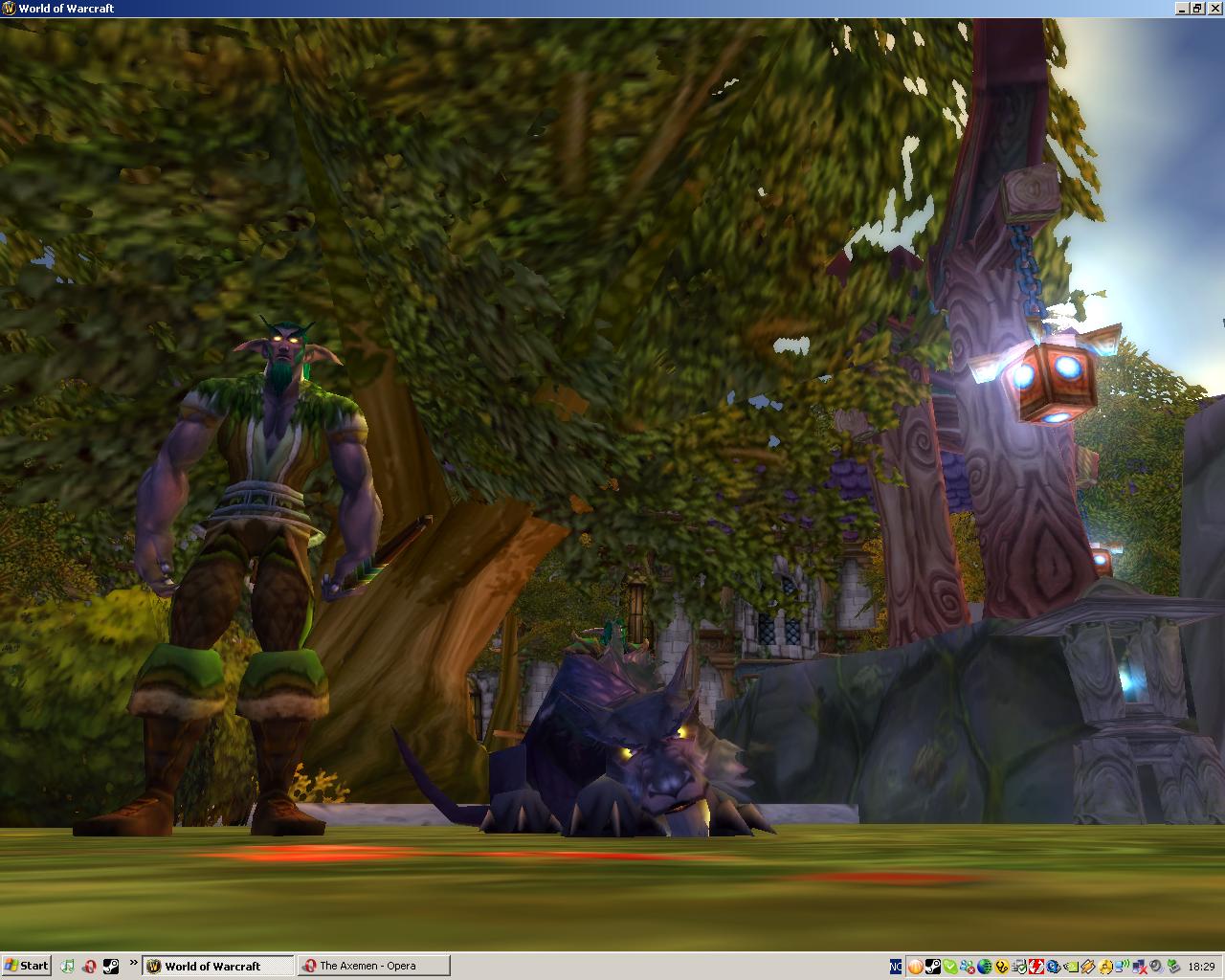This screenshot has width=1225, height=980.
Task: Select the night elf character in game
Action: pos(254,574)
